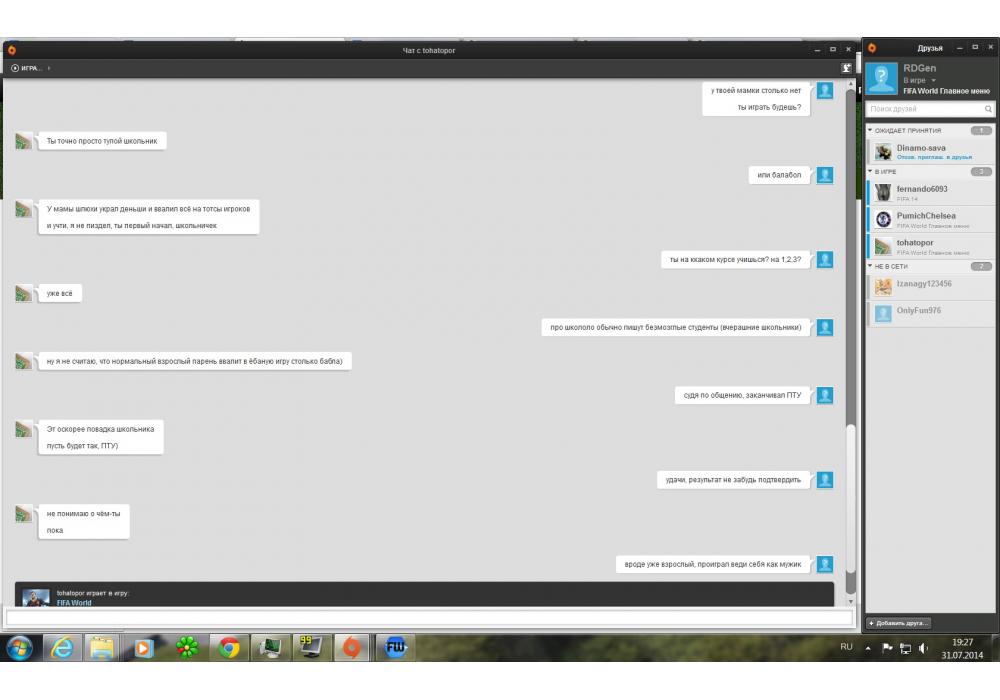
Task: Open File Explorer folder on taskbar
Action: click(101, 648)
